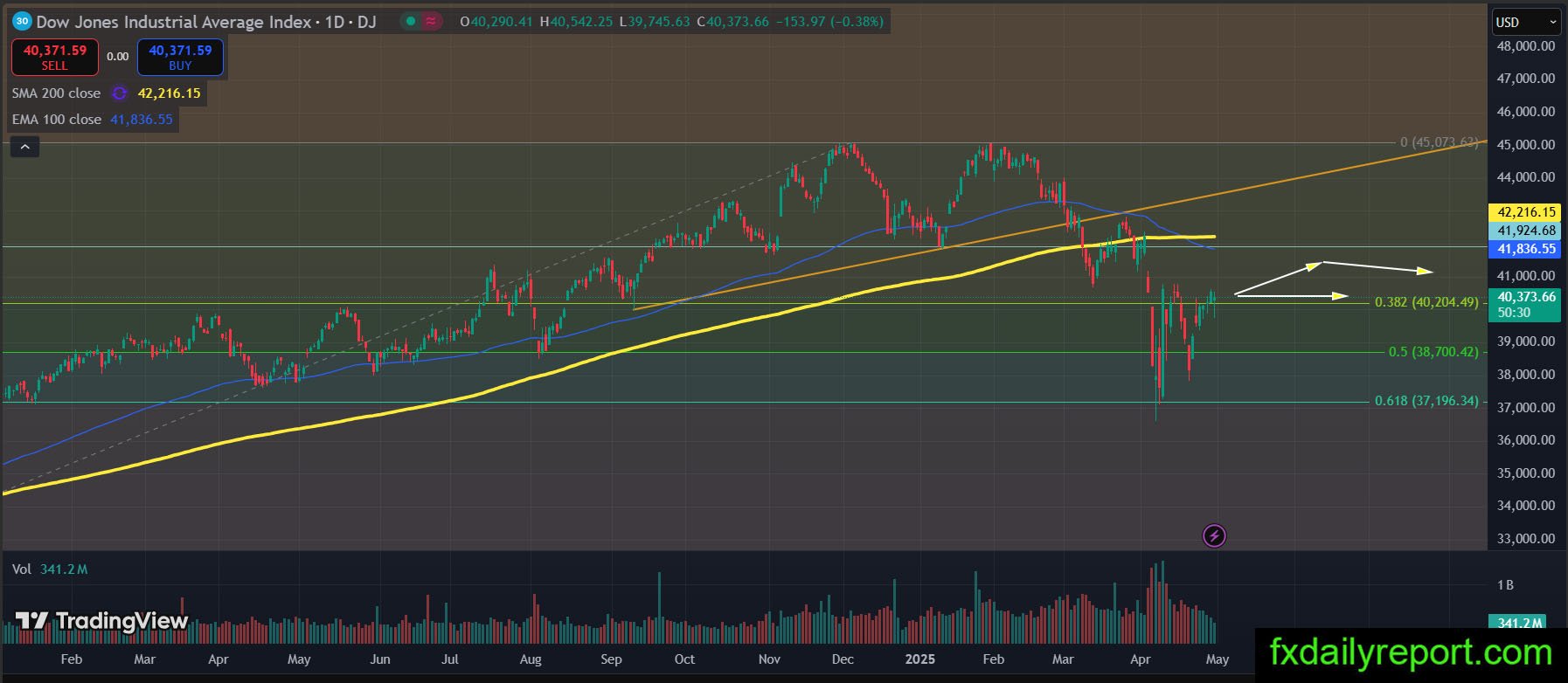Click the open value O40,290.41
Screen dimensions: 1568x683
pos(496,22)
